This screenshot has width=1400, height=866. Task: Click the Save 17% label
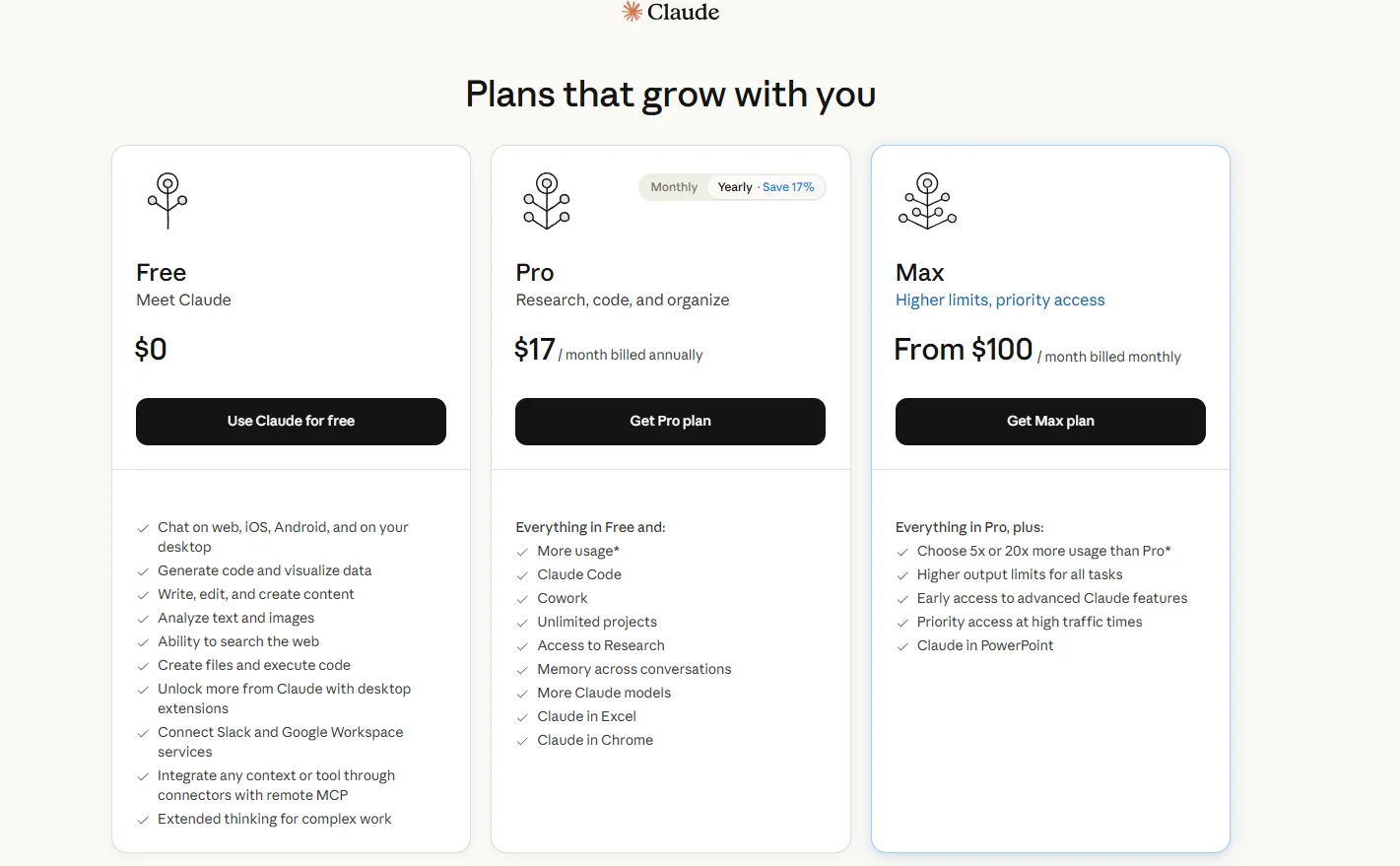[788, 187]
